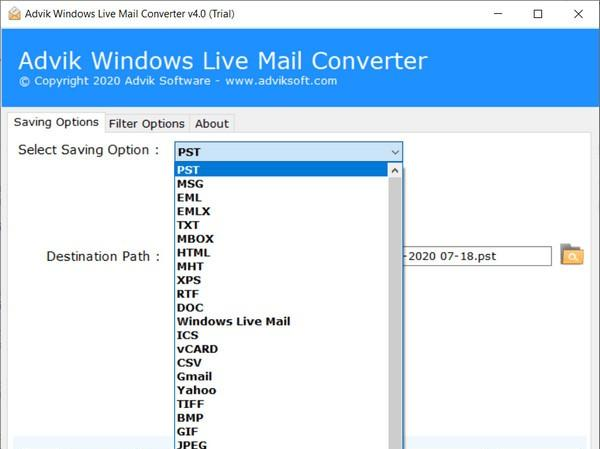Click the scroll up arrow in dropdown list
This screenshot has width=600, height=449.
[x=395, y=170]
